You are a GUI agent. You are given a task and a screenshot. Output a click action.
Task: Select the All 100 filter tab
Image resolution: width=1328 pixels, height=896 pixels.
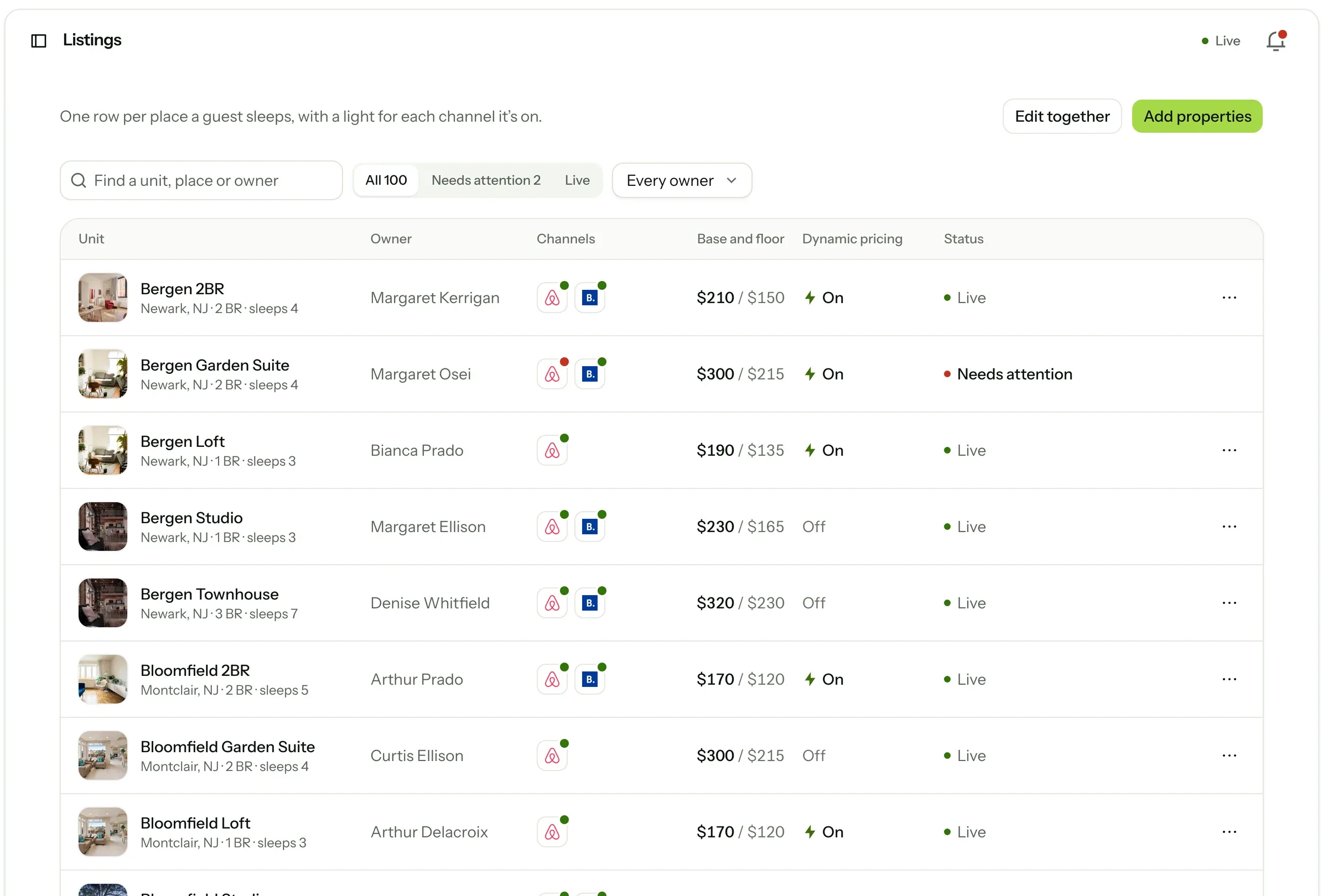[x=386, y=180]
